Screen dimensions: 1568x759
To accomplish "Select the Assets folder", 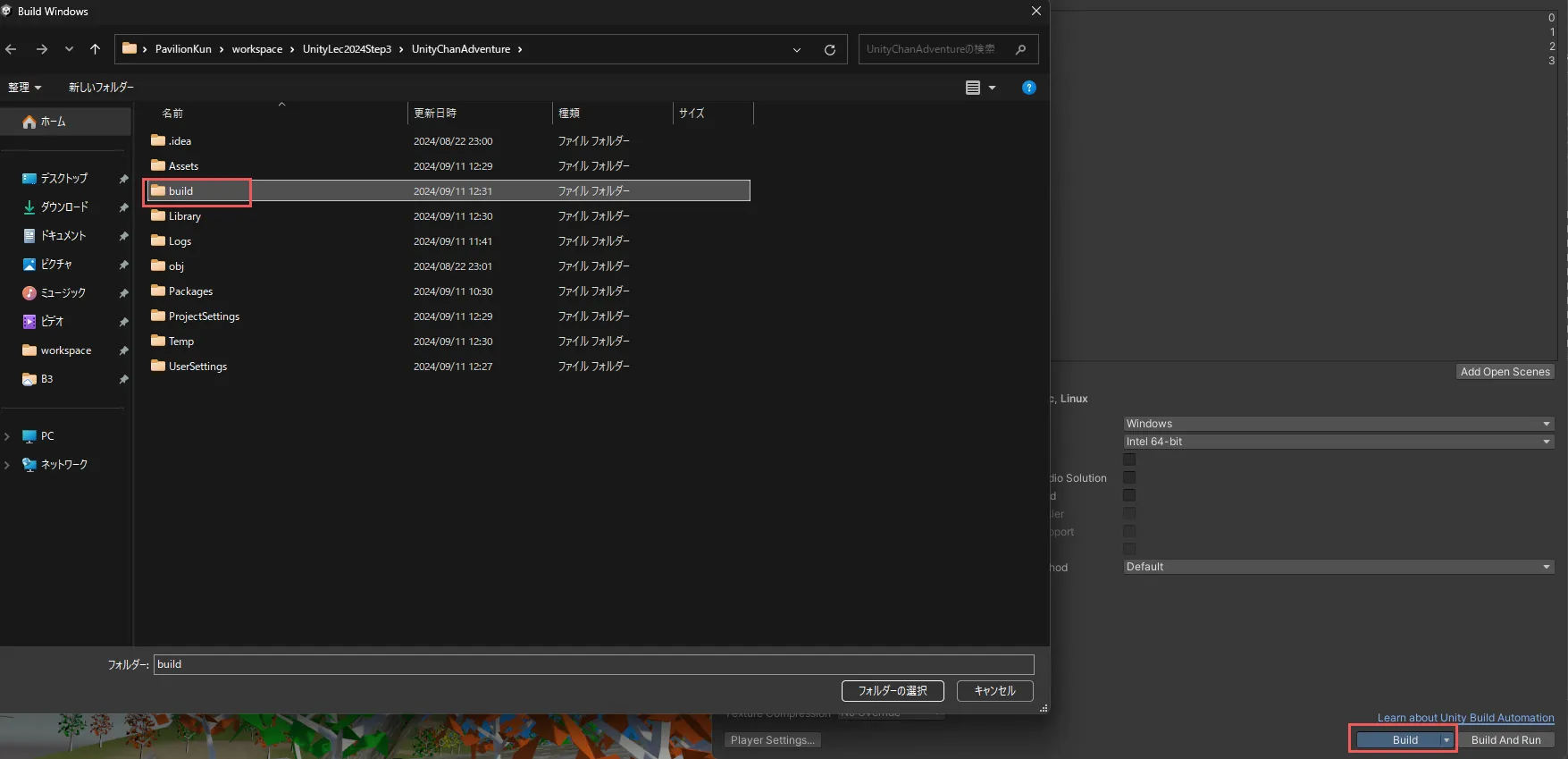I will point(183,166).
